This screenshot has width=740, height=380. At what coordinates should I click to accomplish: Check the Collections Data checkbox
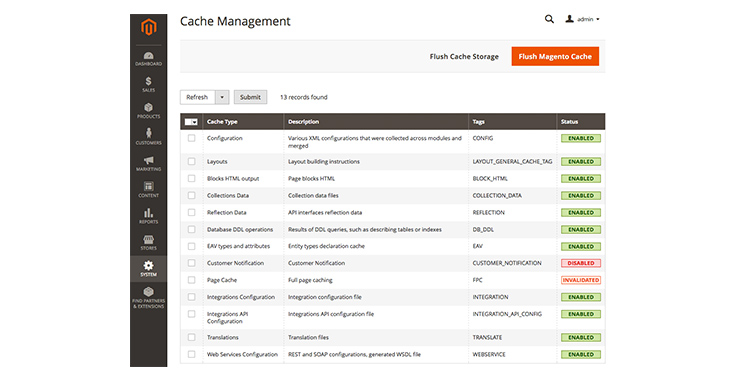(192, 195)
